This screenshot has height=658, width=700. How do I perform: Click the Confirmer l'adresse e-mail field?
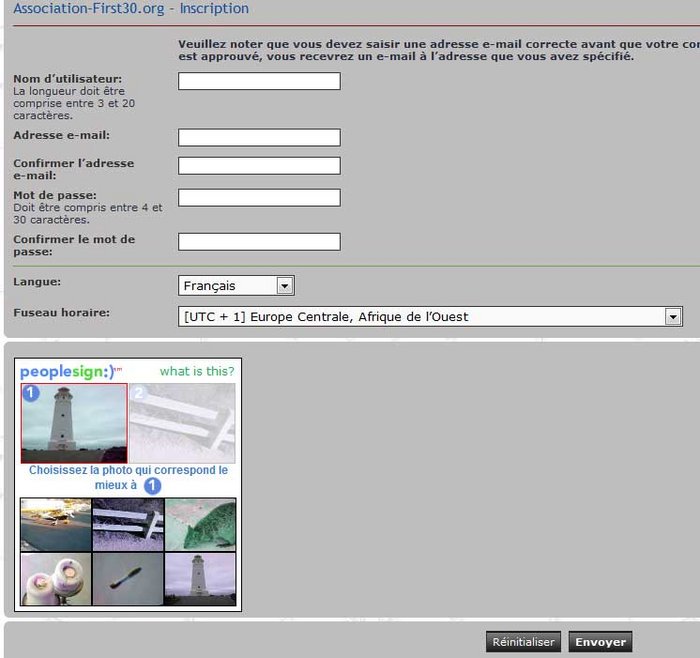(x=259, y=166)
